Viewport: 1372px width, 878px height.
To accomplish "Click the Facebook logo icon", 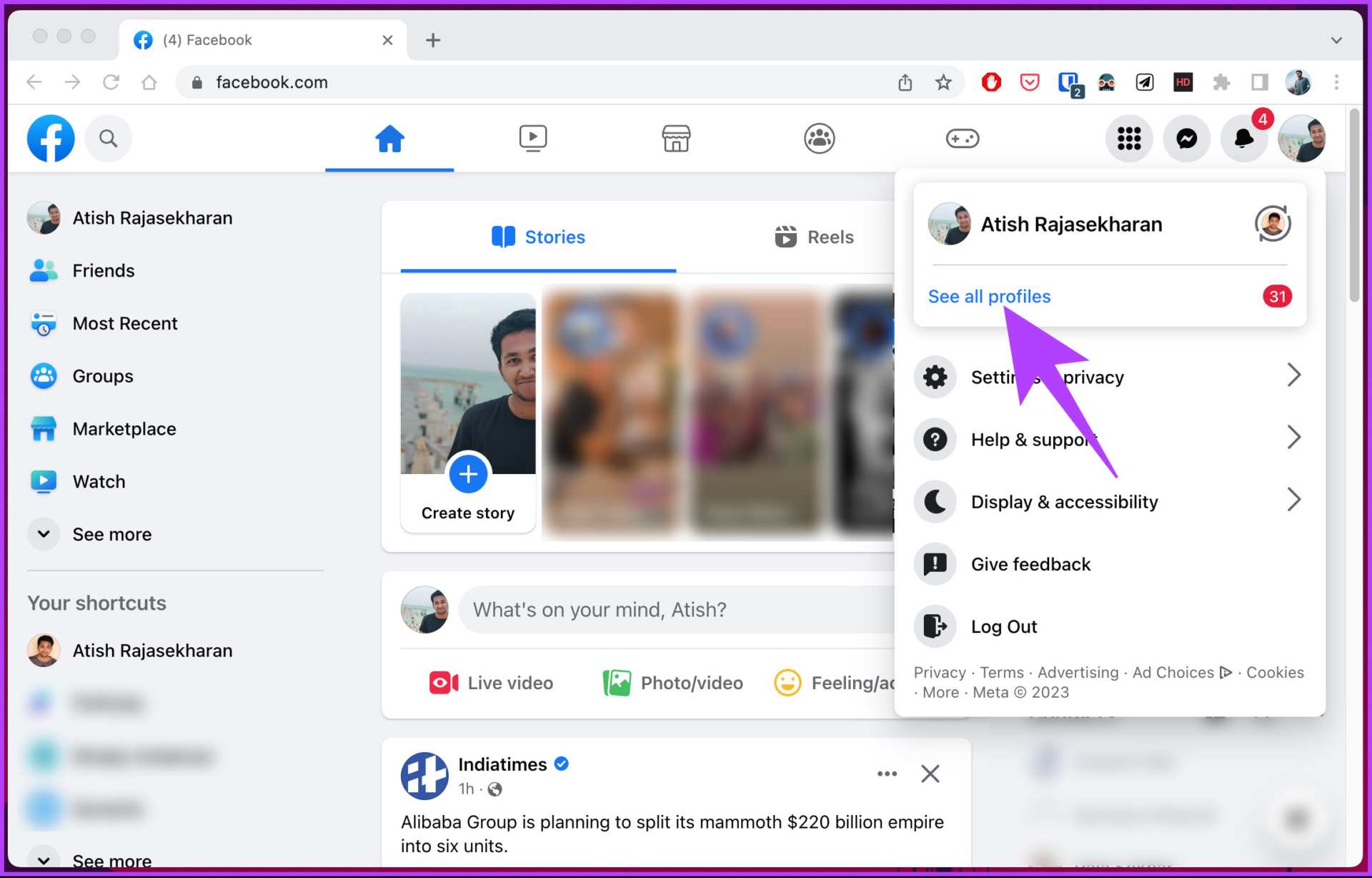I will 50,138.
